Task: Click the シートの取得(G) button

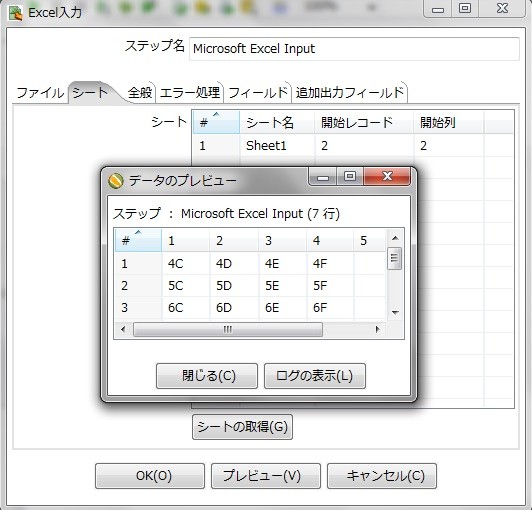Action: [242, 427]
